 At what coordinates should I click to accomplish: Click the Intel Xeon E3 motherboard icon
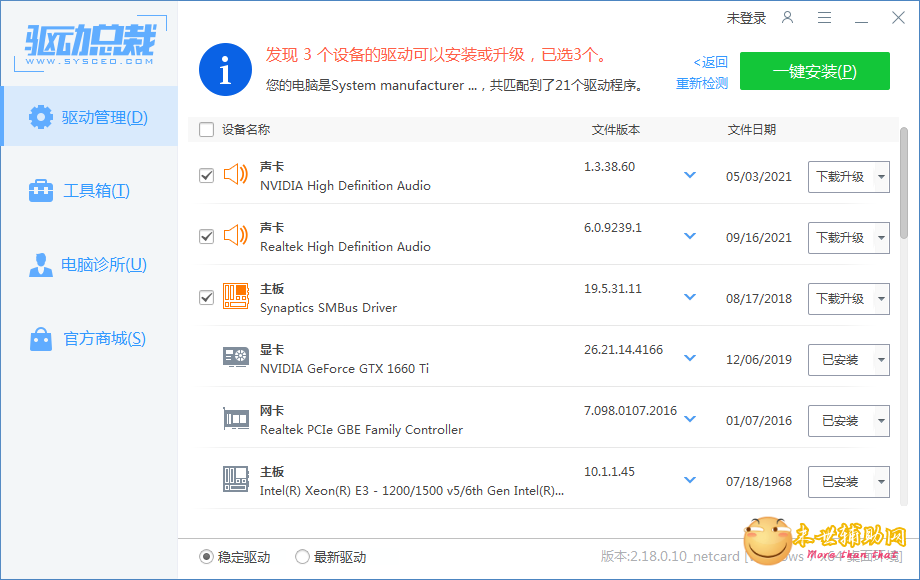click(x=236, y=479)
